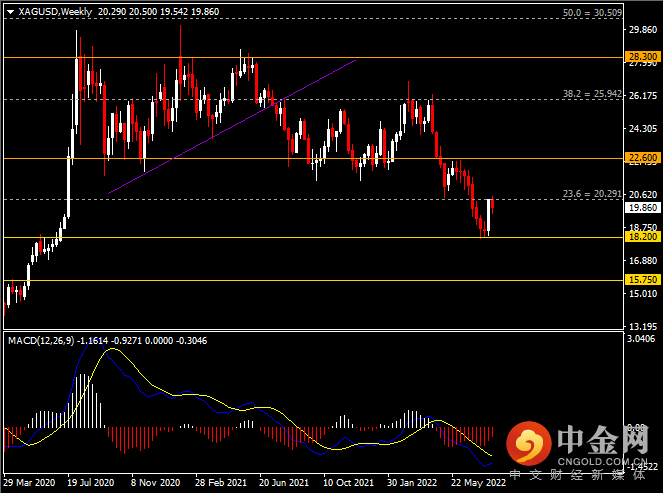
Task: Click the 19 Jul 2020 date label
Action: click(90, 482)
